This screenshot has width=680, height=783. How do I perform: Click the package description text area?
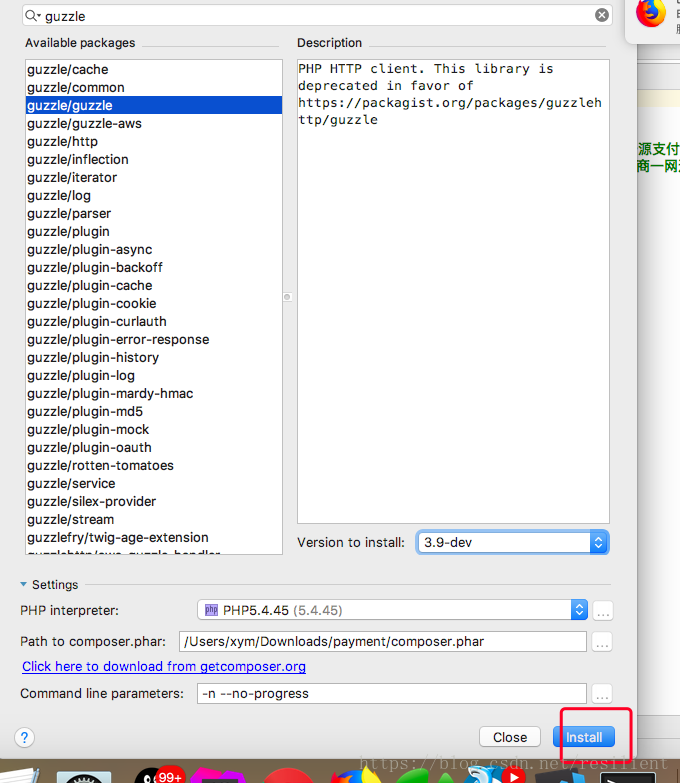pos(453,291)
